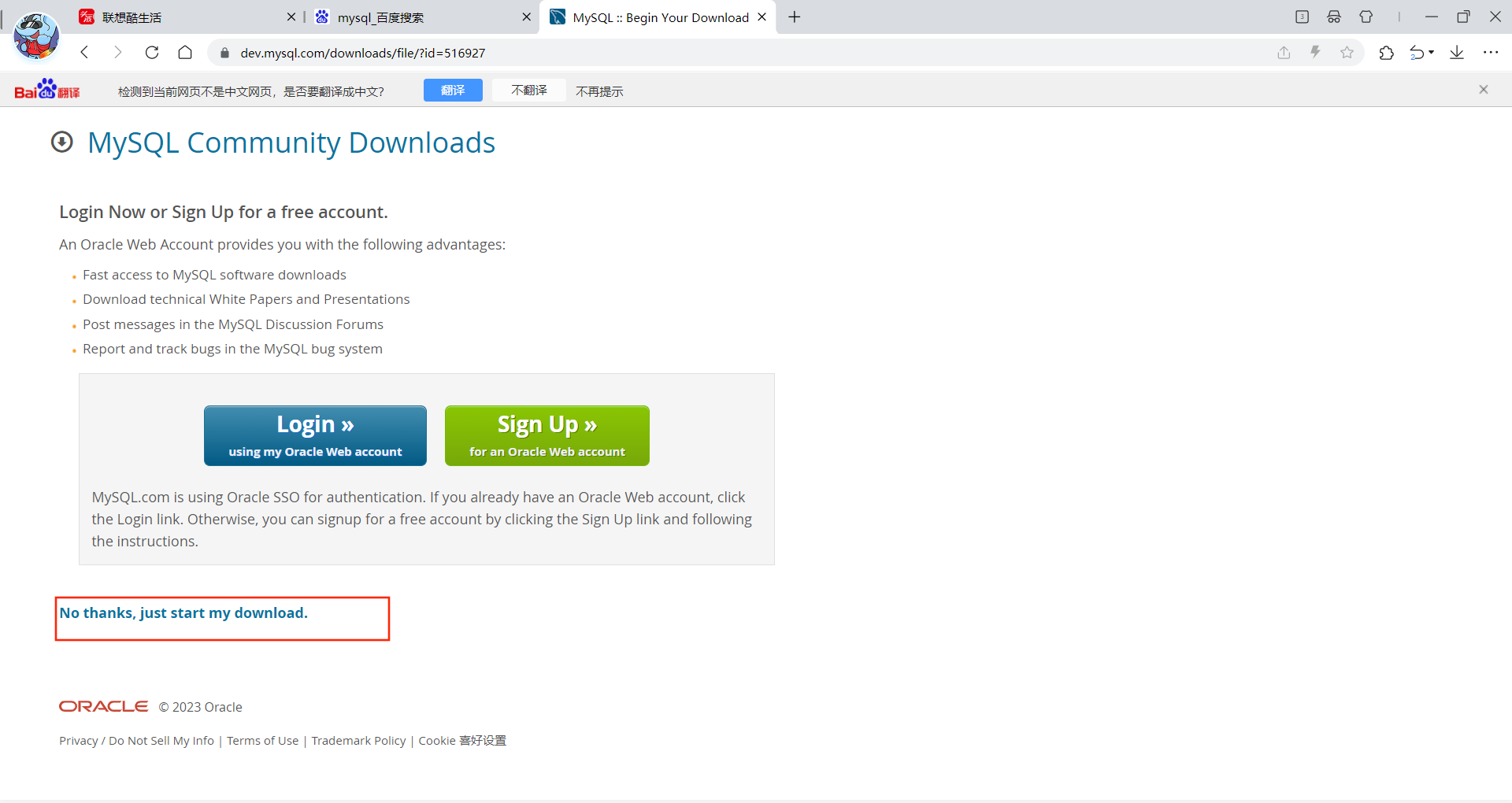Click the Login using Oracle Web account button
This screenshot has width=1512, height=803.
(x=315, y=435)
